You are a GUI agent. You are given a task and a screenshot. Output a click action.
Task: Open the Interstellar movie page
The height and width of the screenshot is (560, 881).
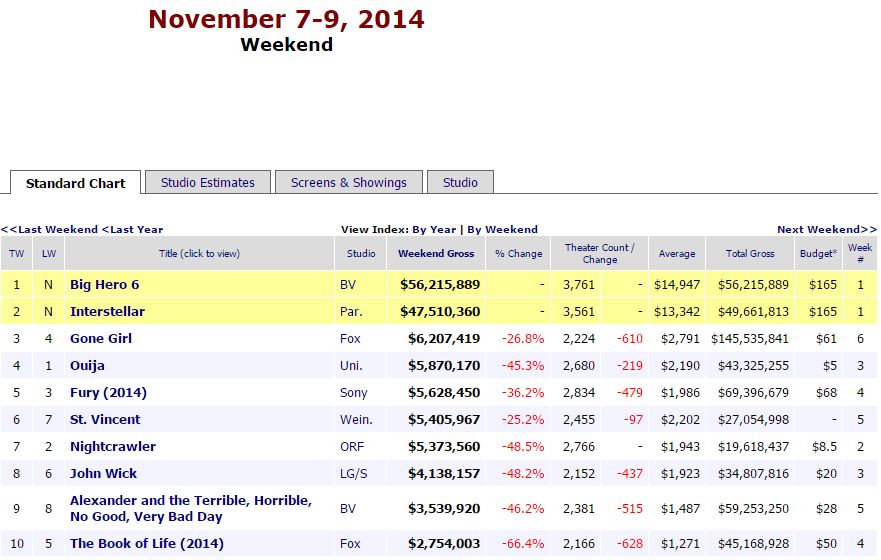(x=107, y=311)
